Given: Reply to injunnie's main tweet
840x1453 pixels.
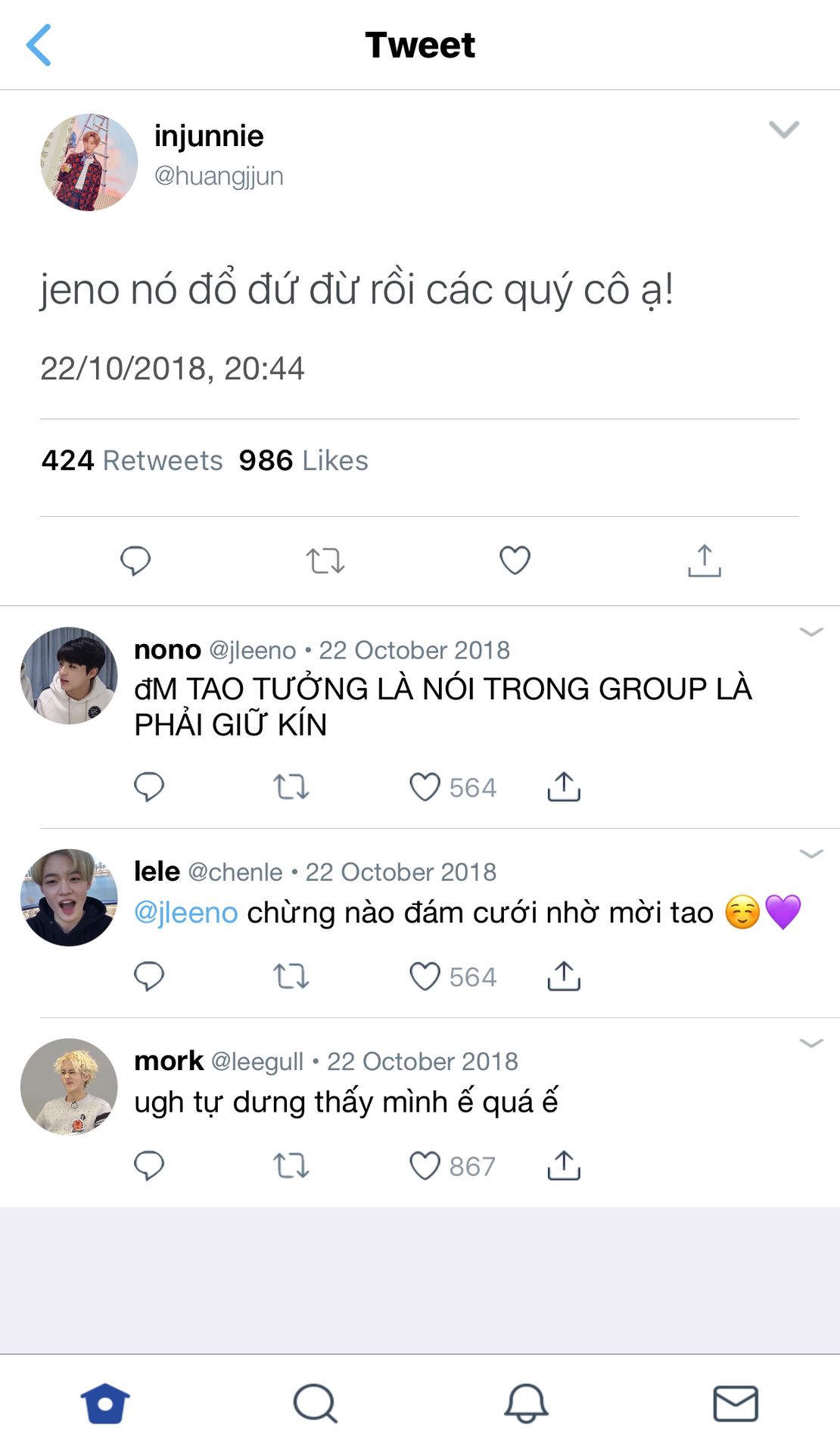Looking at the screenshot, I should pyautogui.click(x=135, y=561).
